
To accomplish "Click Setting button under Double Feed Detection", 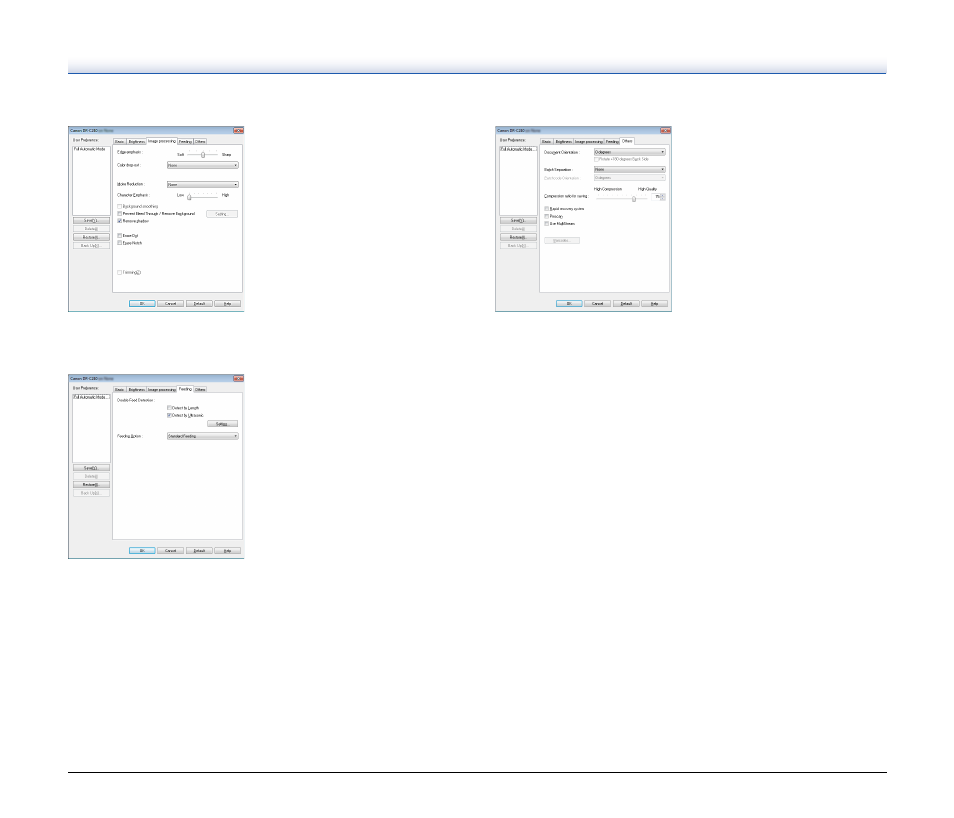I will click(x=224, y=424).
